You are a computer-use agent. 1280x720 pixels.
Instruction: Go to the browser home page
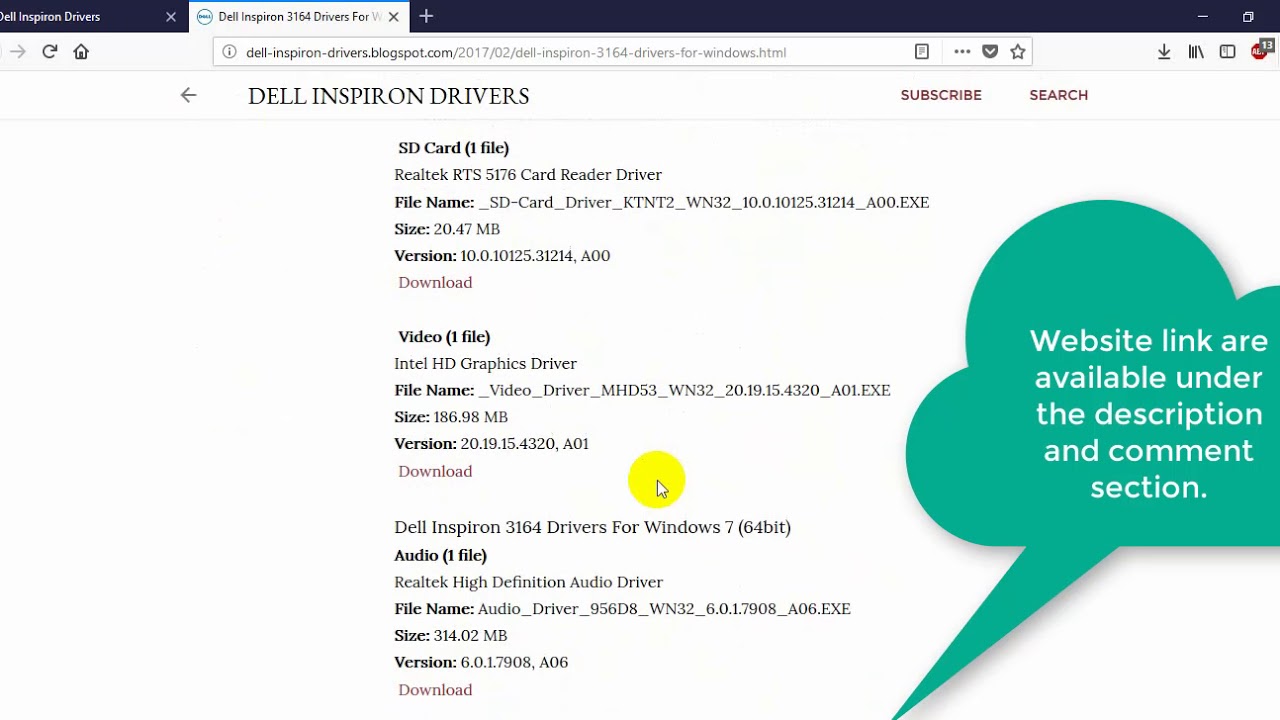point(81,52)
